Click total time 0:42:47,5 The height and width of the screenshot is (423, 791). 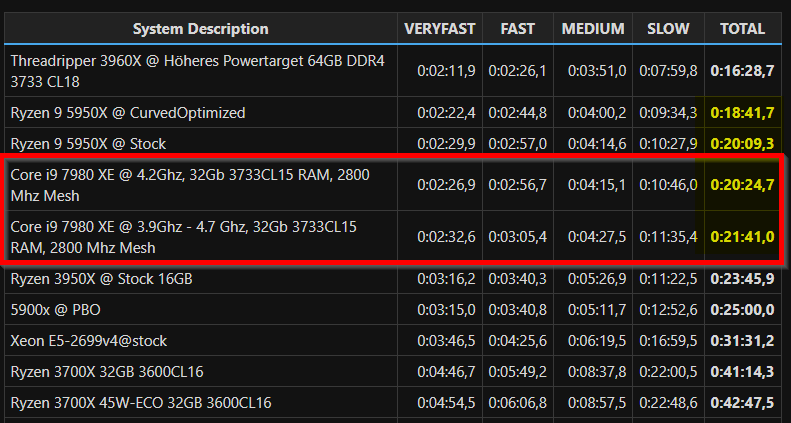(742, 403)
